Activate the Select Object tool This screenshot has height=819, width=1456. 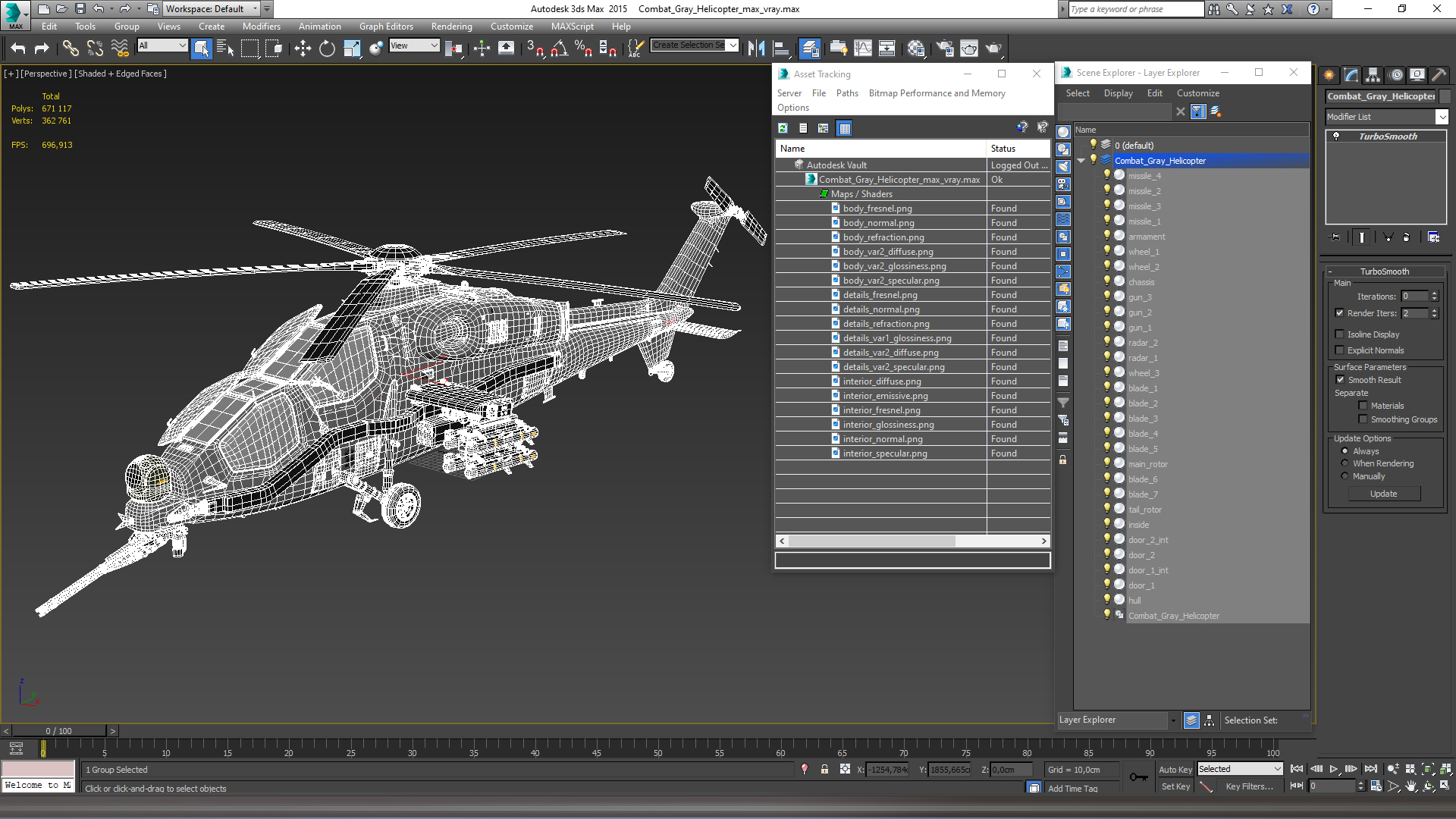tap(202, 49)
